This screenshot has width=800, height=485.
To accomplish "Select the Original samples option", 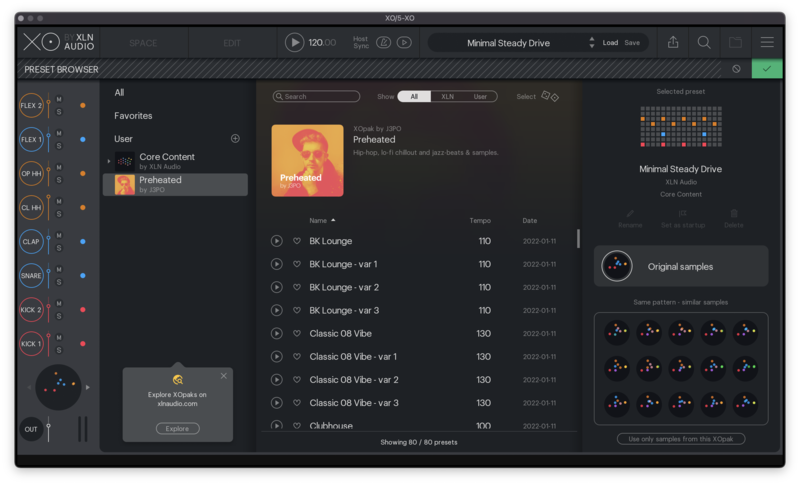I will pos(681,266).
